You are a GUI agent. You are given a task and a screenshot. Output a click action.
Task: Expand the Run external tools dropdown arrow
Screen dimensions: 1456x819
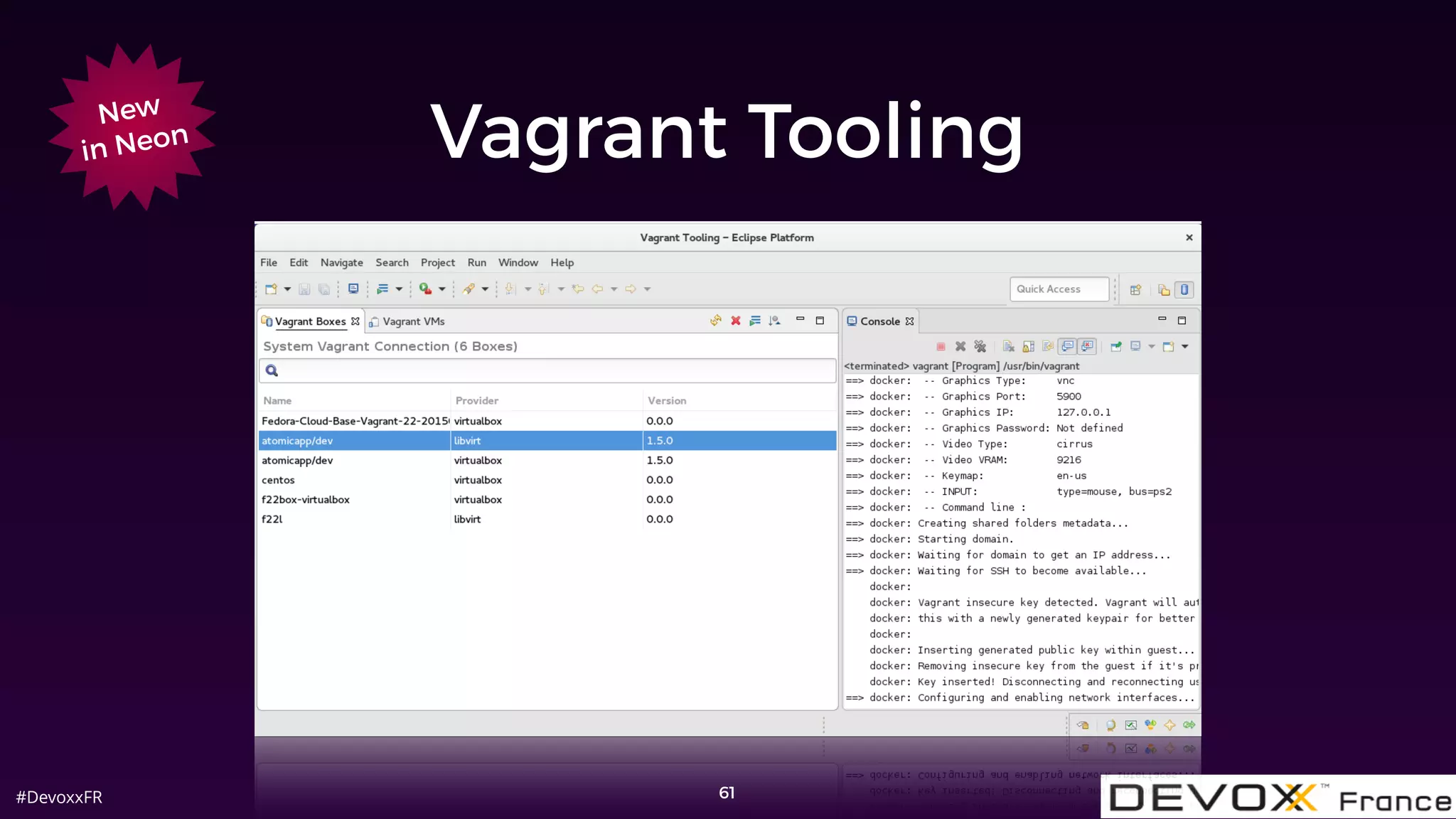(441, 289)
